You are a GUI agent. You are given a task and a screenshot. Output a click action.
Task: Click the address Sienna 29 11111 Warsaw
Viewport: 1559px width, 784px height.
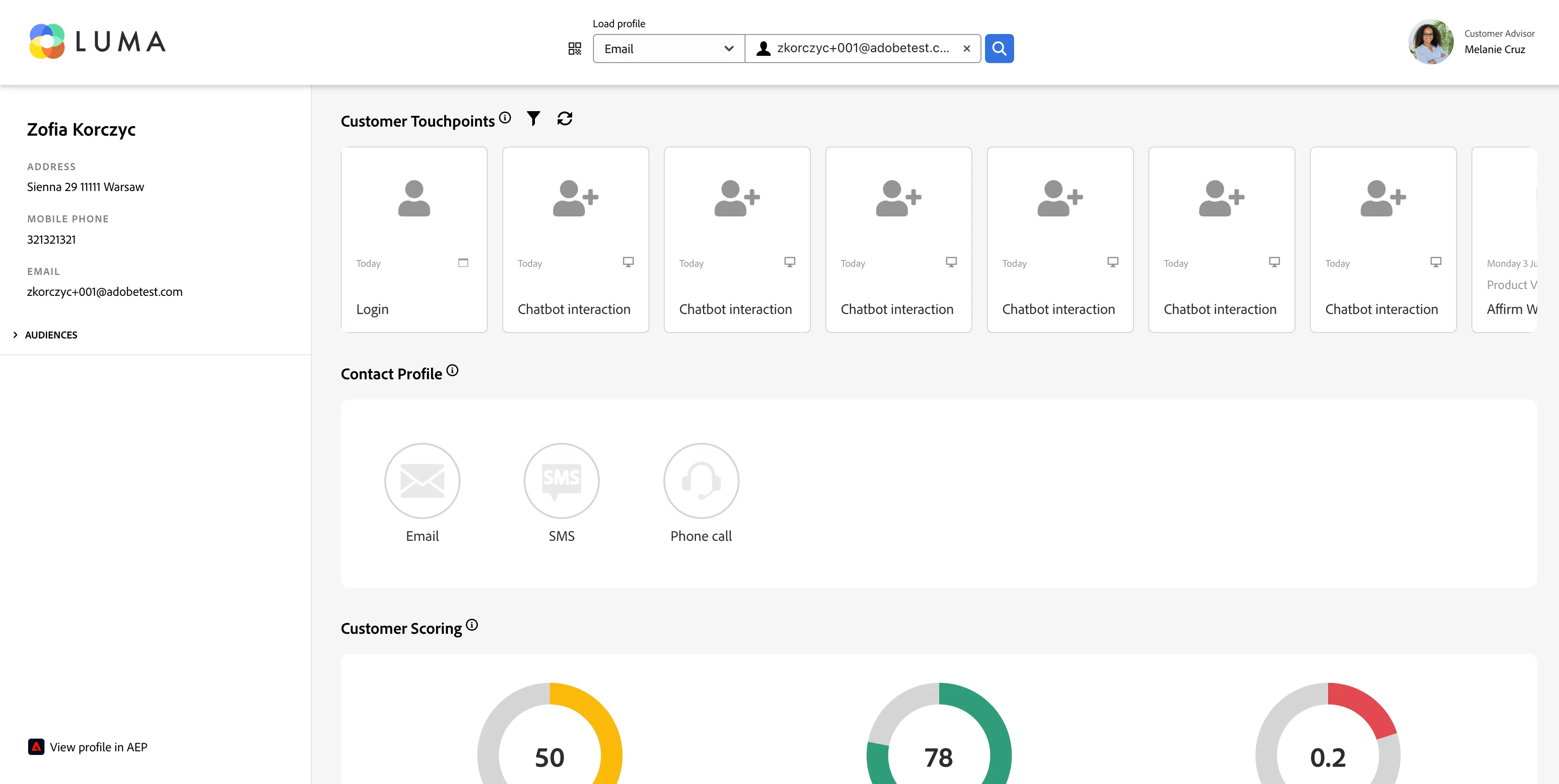pyautogui.click(x=85, y=187)
